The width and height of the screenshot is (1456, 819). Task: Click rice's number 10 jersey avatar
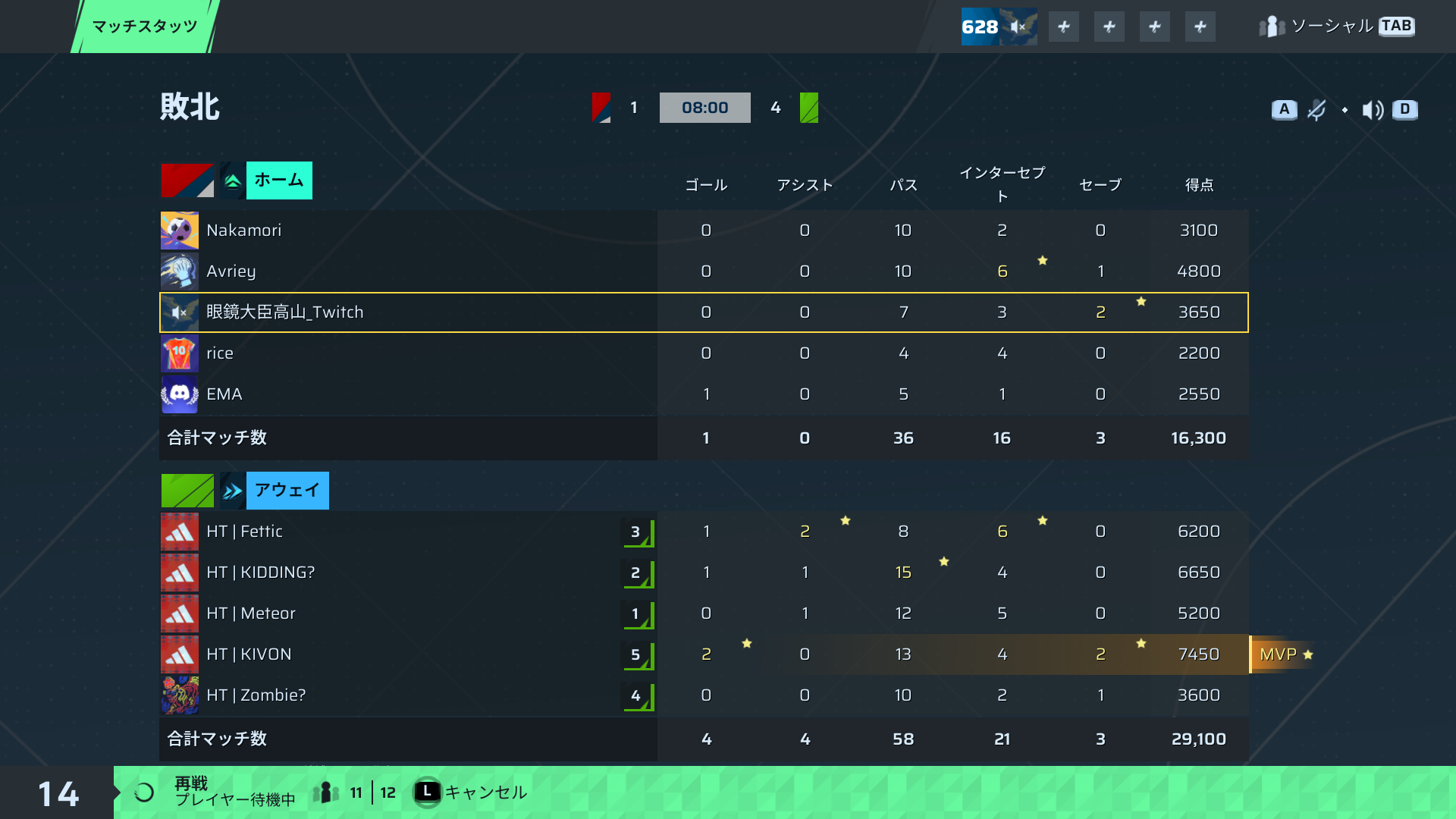[x=180, y=353]
